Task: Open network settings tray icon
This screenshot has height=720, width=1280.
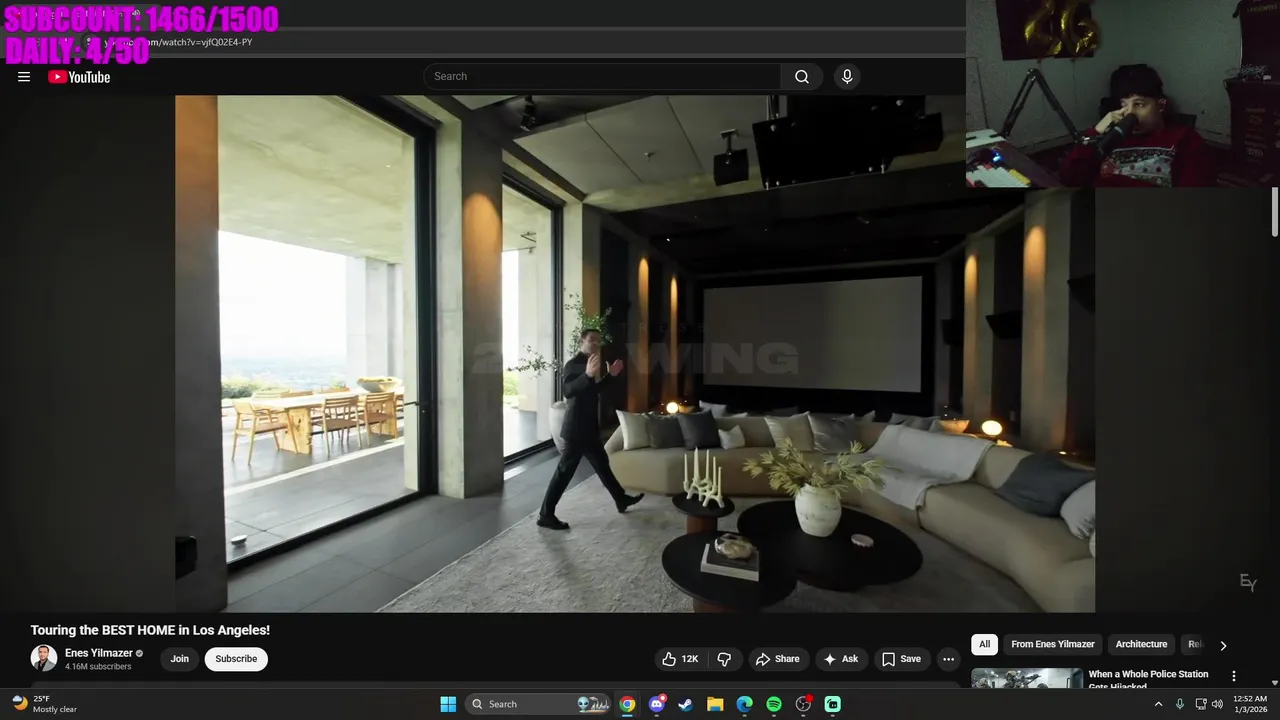Action: [x=1201, y=704]
